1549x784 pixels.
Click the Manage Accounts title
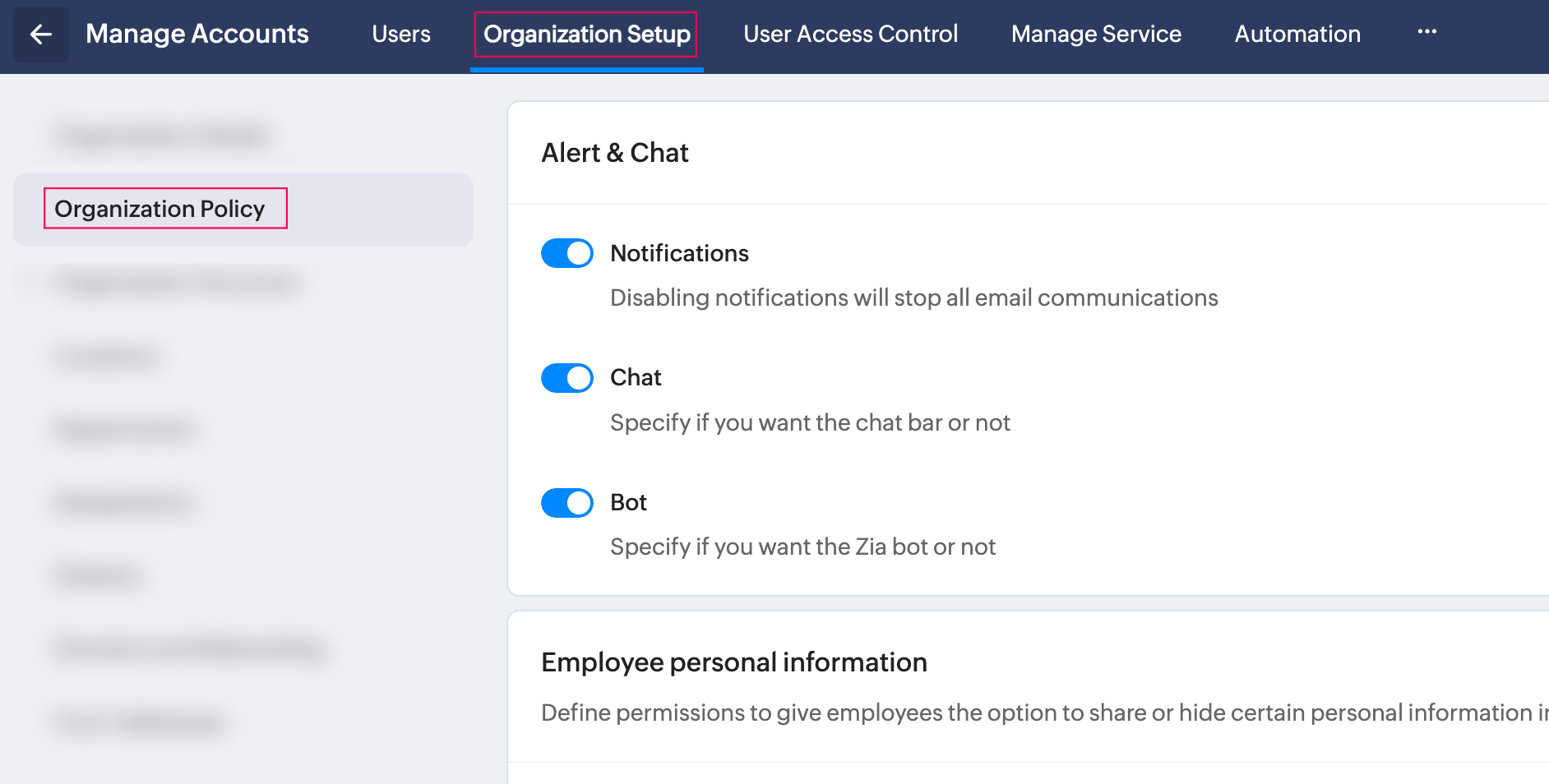(197, 35)
